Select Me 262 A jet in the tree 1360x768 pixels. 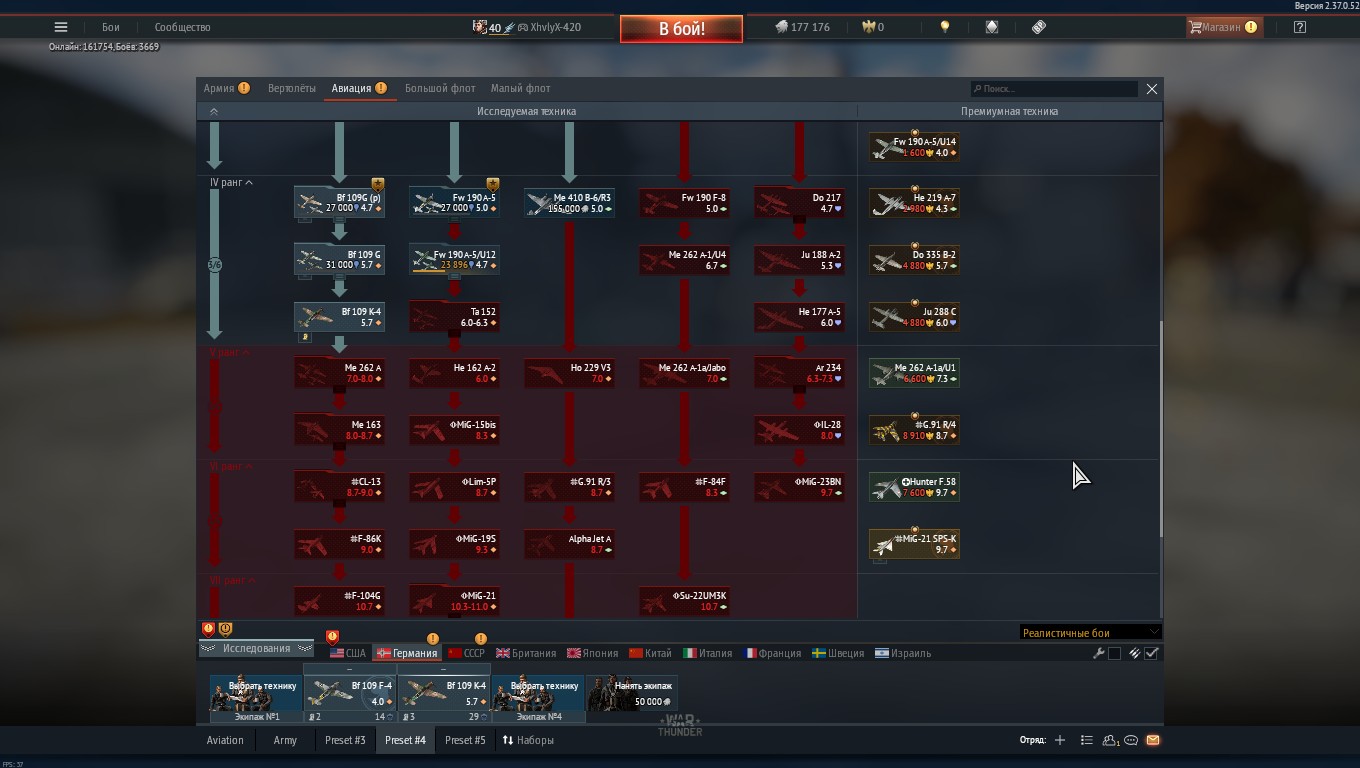[x=339, y=373]
